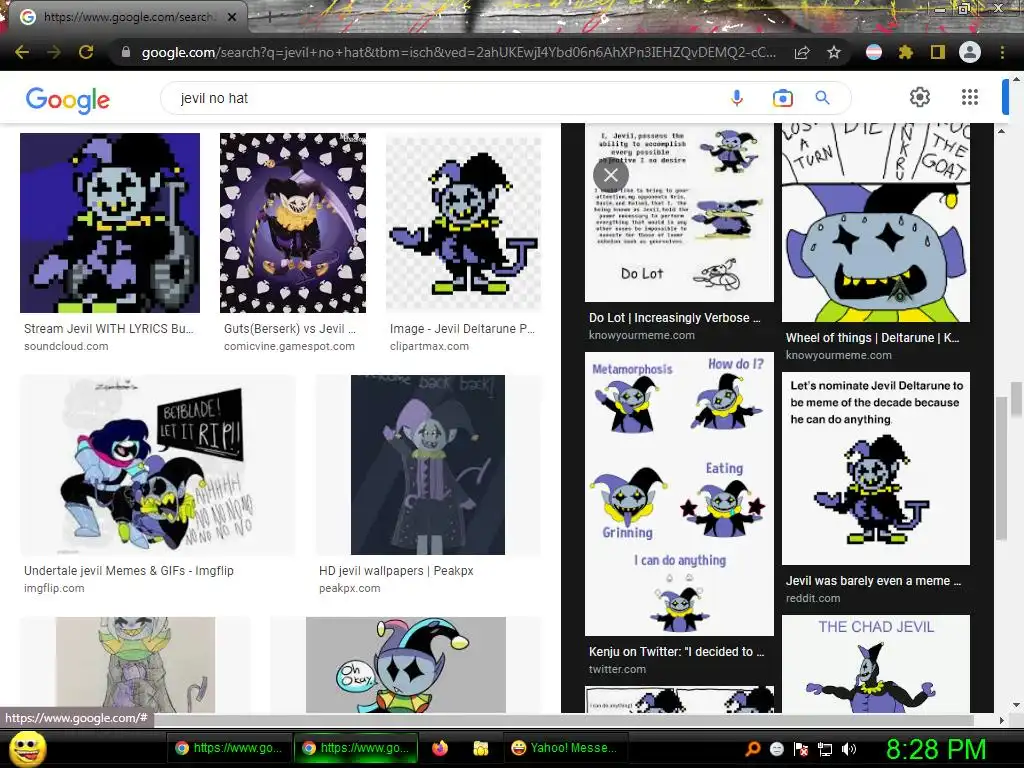Reload the page with the refresh icon
Screen dimensions: 1024x768
click(x=86, y=52)
